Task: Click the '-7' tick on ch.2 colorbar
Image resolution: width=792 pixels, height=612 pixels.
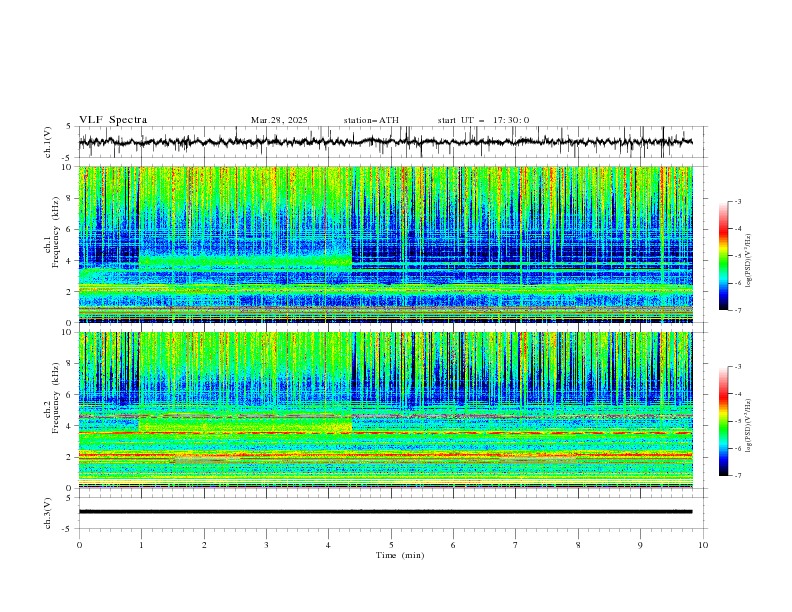Action: click(x=738, y=476)
